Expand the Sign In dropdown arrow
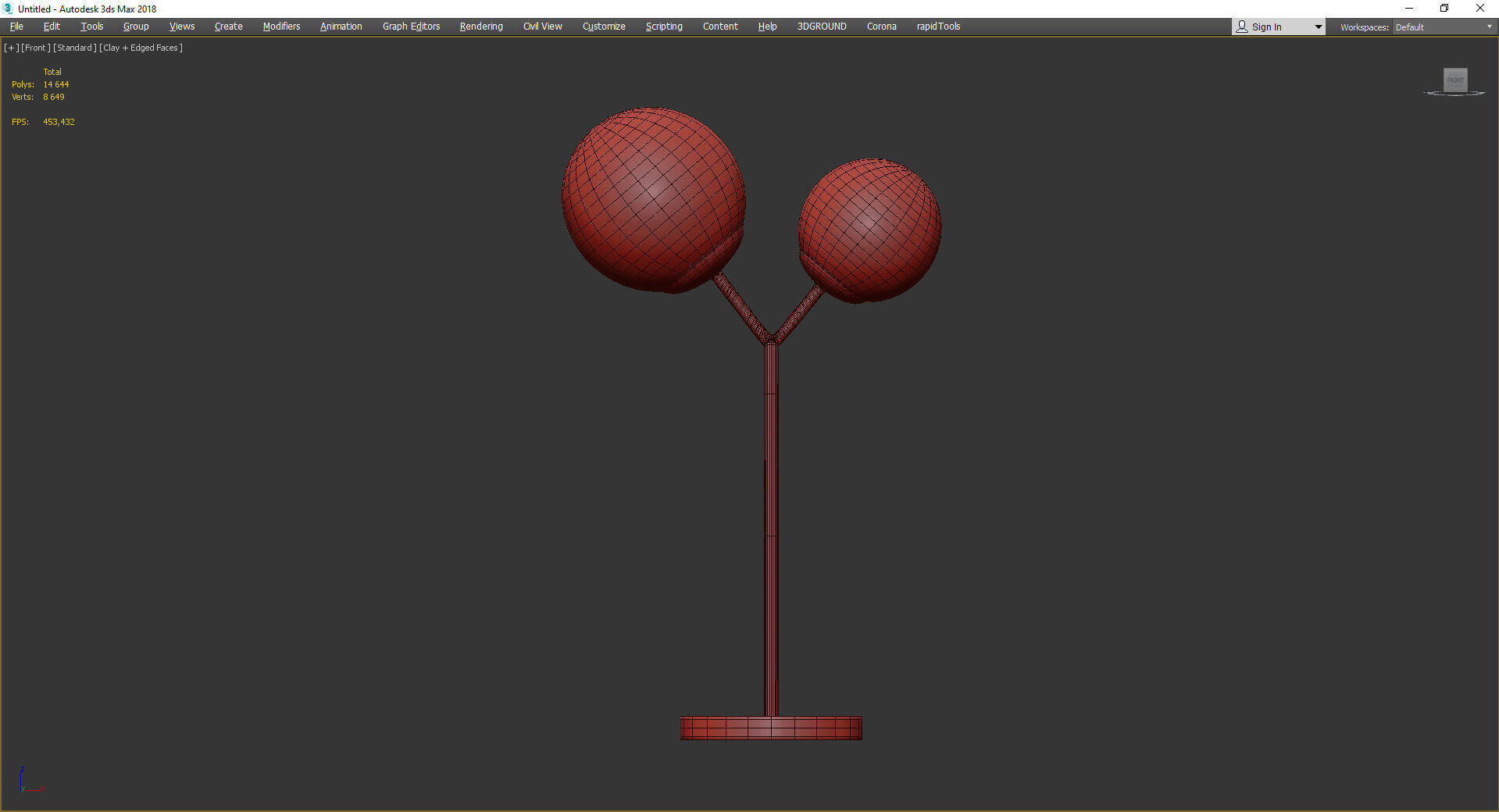 point(1318,27)
